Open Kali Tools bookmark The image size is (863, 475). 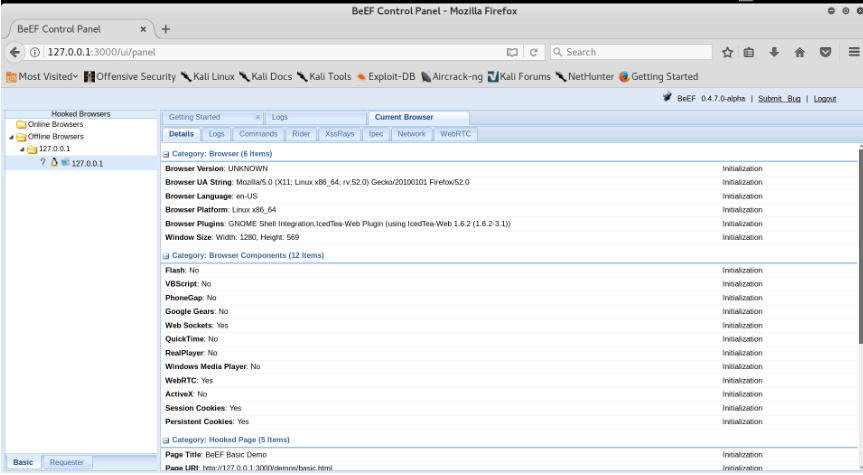pos(324,77)
